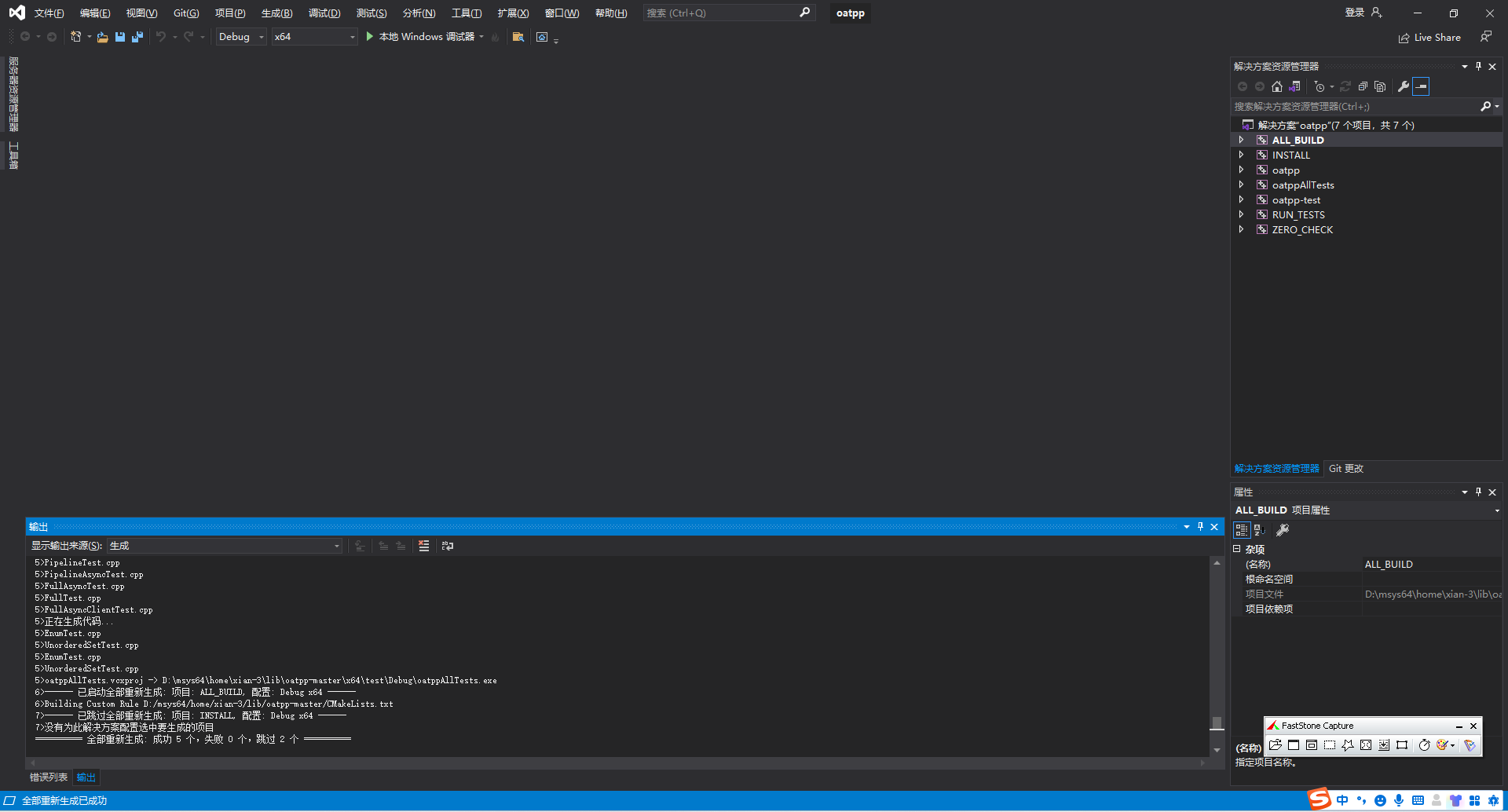The height and width of the screenshot is (812, 1508).
Task: Open file icon in FastStone Capture
Action: pos(1276,745)
